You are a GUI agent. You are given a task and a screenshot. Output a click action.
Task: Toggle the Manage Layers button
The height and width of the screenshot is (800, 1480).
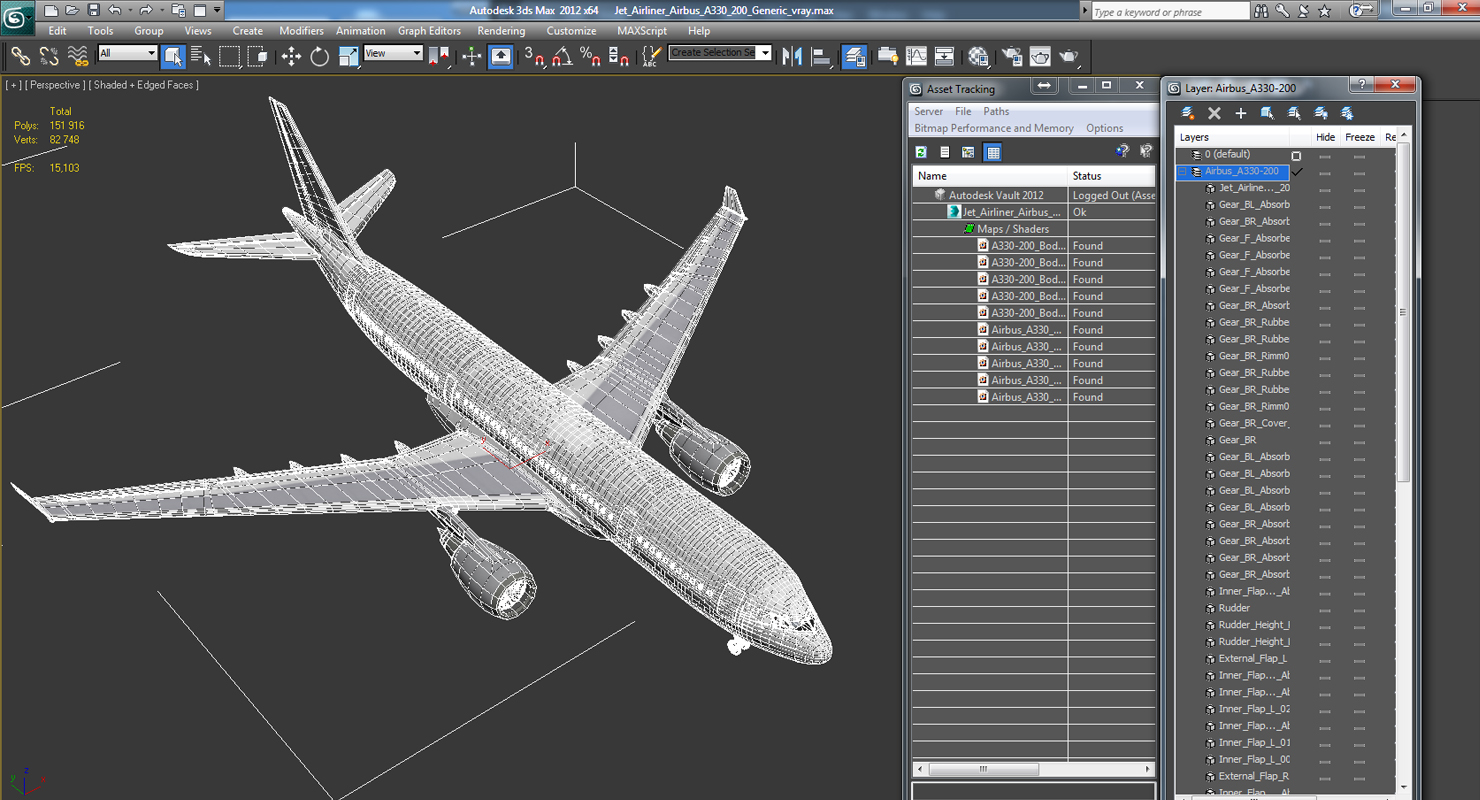tap(855, 56)
